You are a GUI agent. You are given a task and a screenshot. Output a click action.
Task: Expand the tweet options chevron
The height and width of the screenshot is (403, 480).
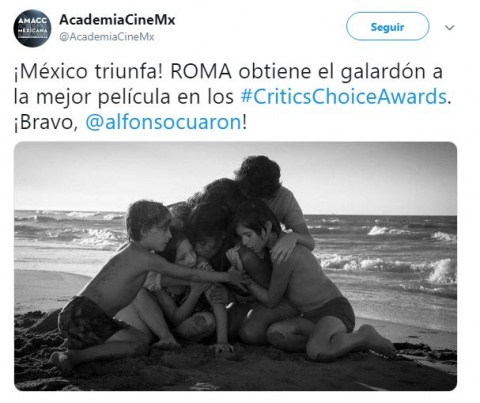(x=450, y=28)
